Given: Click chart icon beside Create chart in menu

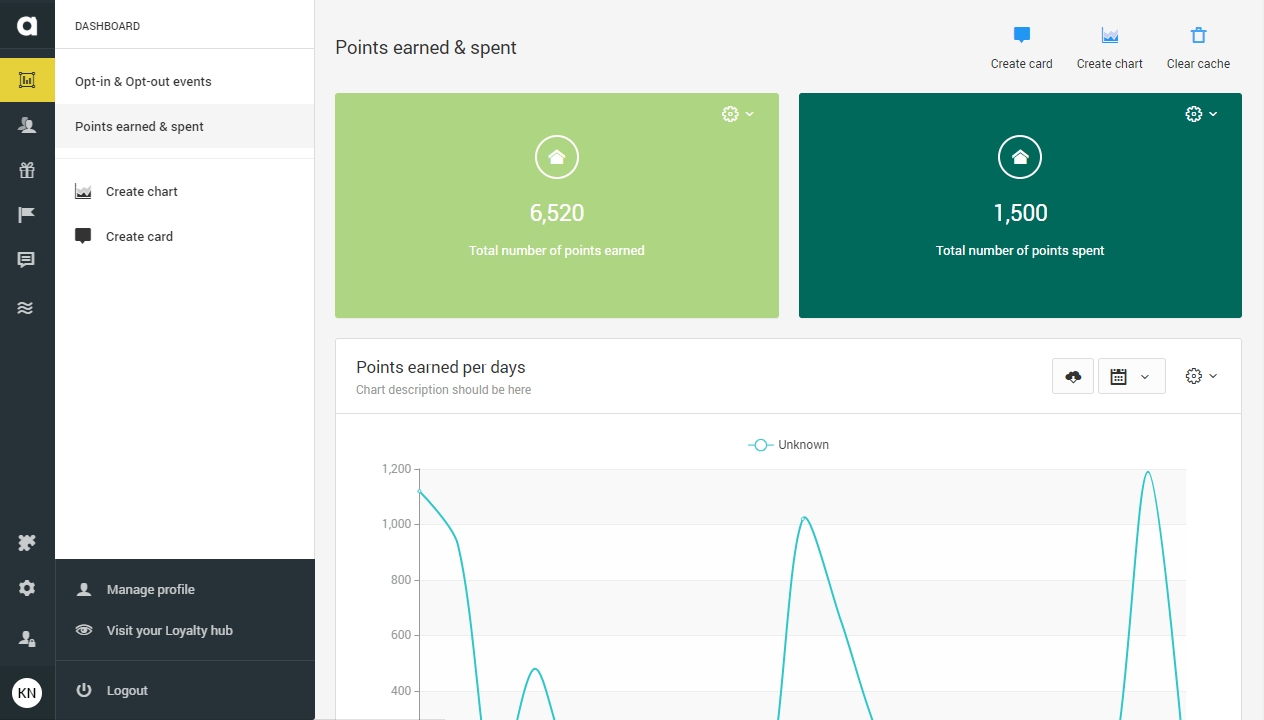Looking at the screenshot, I should pyautogui.click(x=83, y=191).
